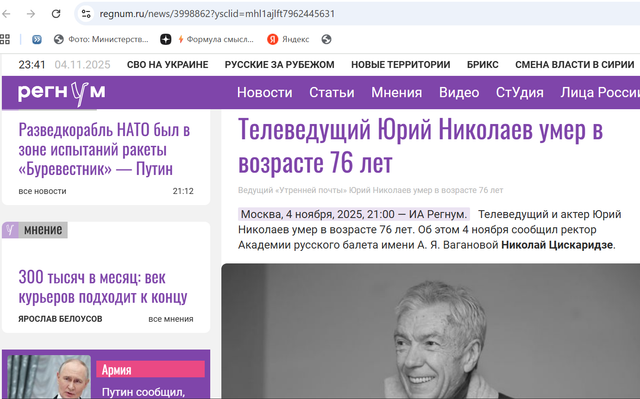Open the 'БРИКС' topic
This screenshot has width=640, height=399.
pos(482,65)
